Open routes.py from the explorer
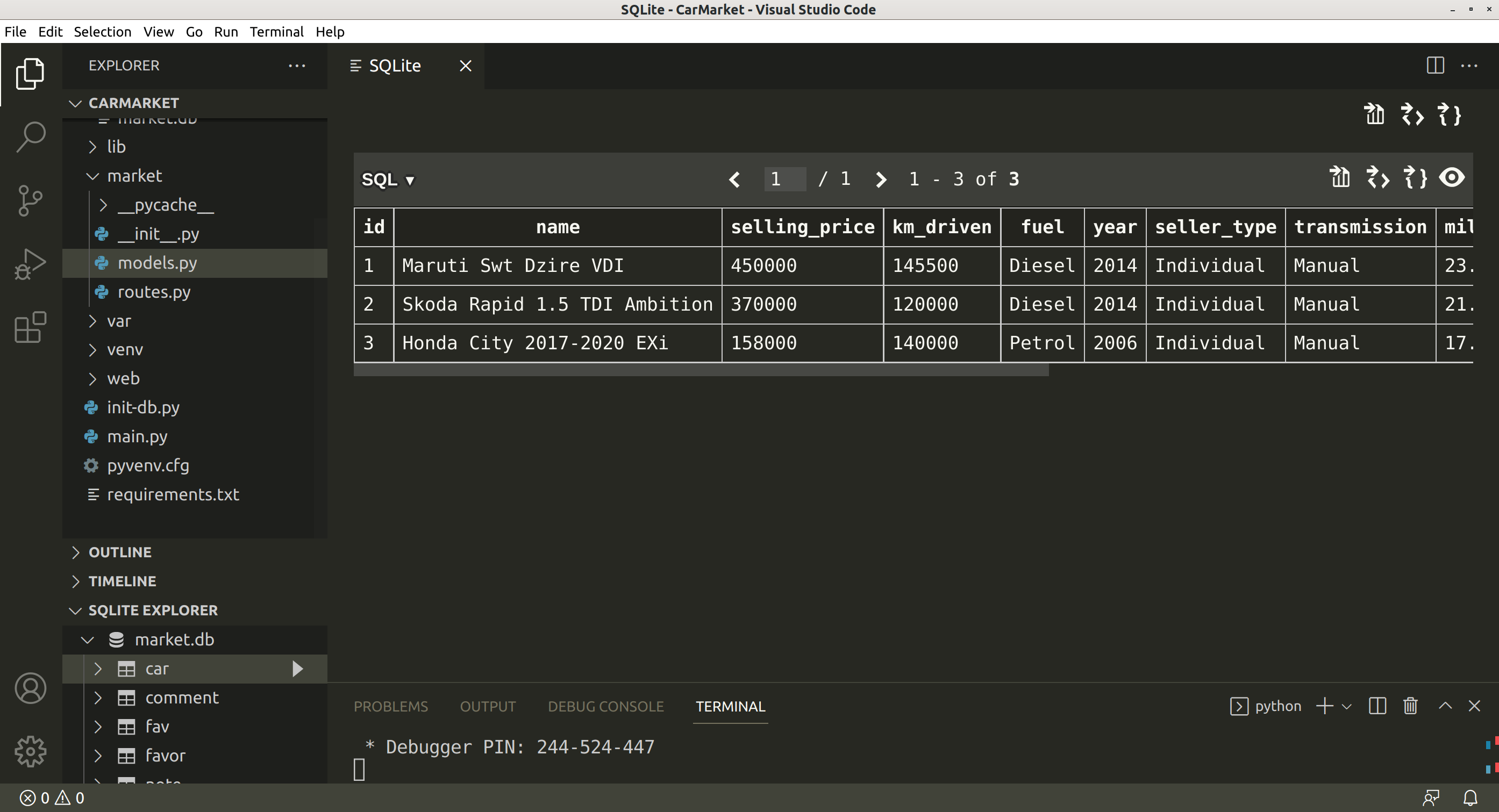This screenshot has height=812, width=1499. pyautogui.click(x=154, y=292)
